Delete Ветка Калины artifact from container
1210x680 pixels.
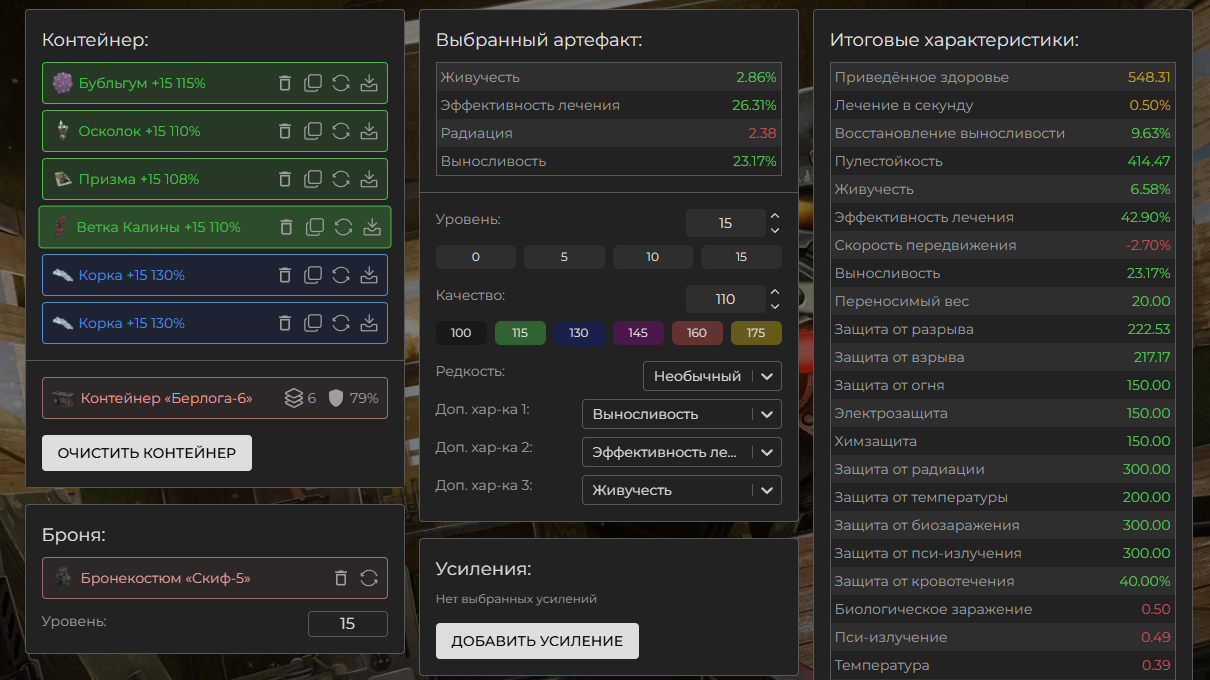[x=287, y=227]
